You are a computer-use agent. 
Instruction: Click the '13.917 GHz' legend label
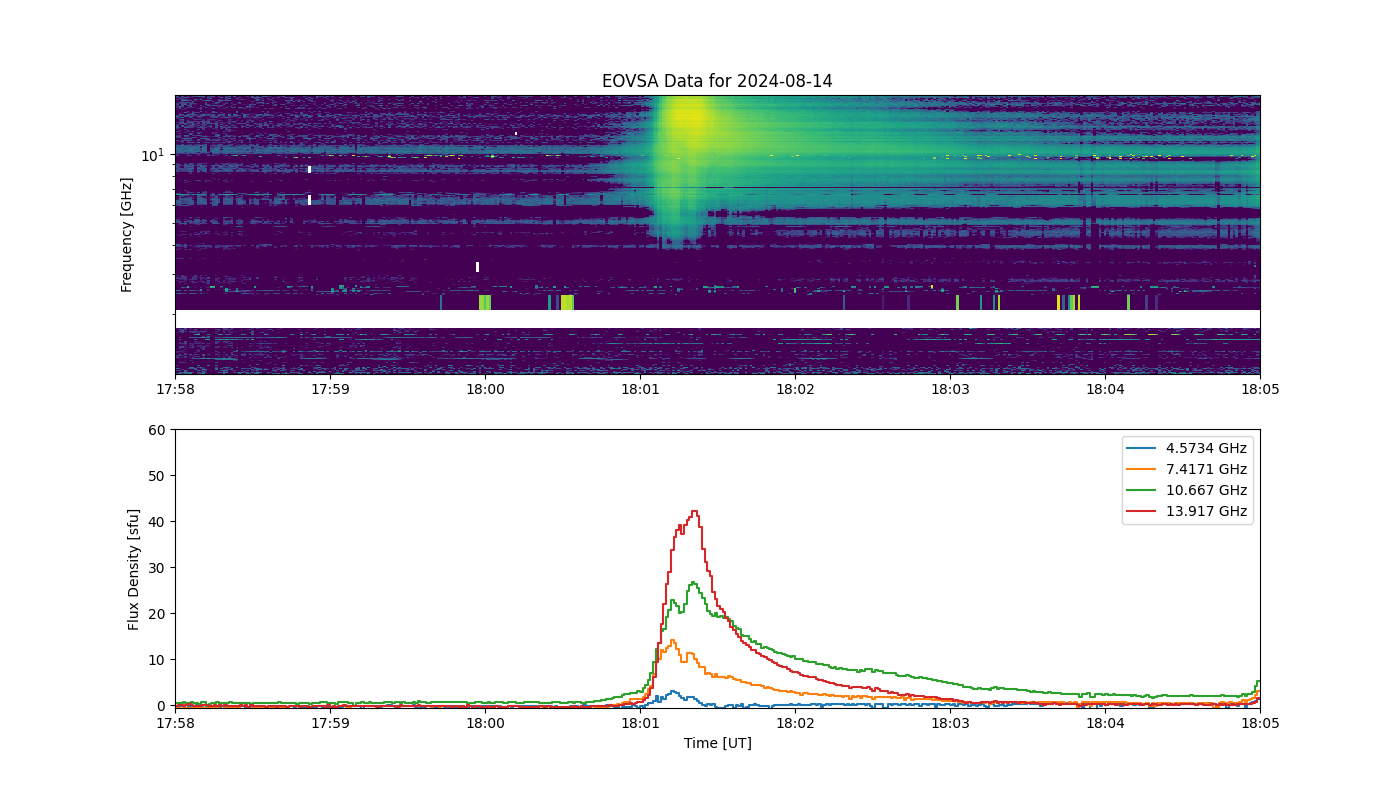tap(1206, 511)
